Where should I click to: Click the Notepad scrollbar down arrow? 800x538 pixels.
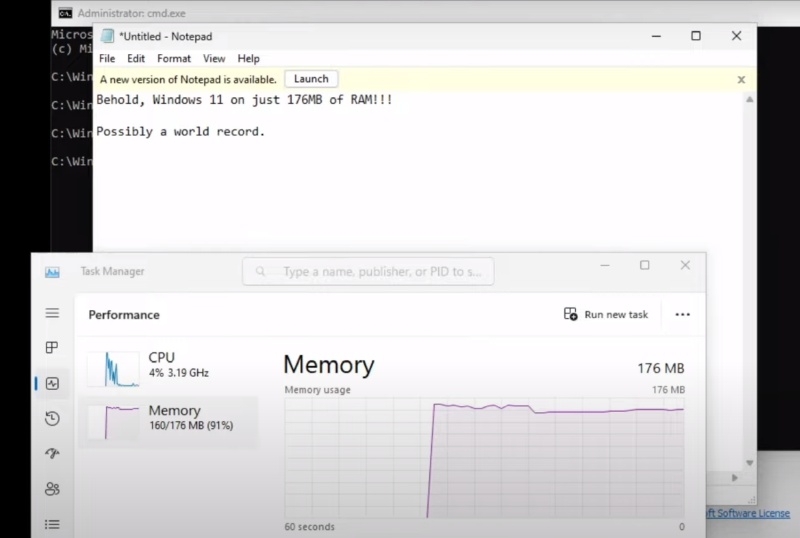749,463
